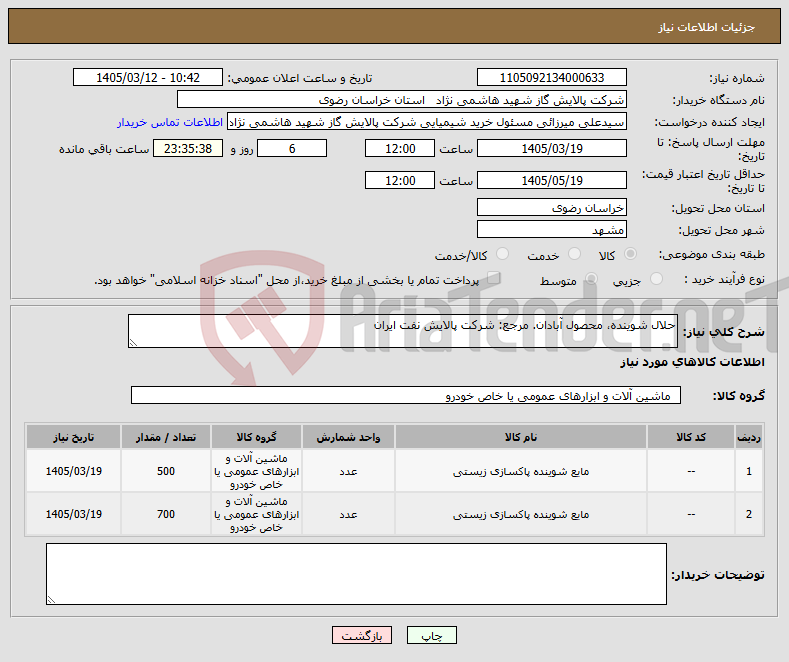The image size is (789, 662).
Task: Choose the متوسط purchase type radio
Action: (591, 279)
